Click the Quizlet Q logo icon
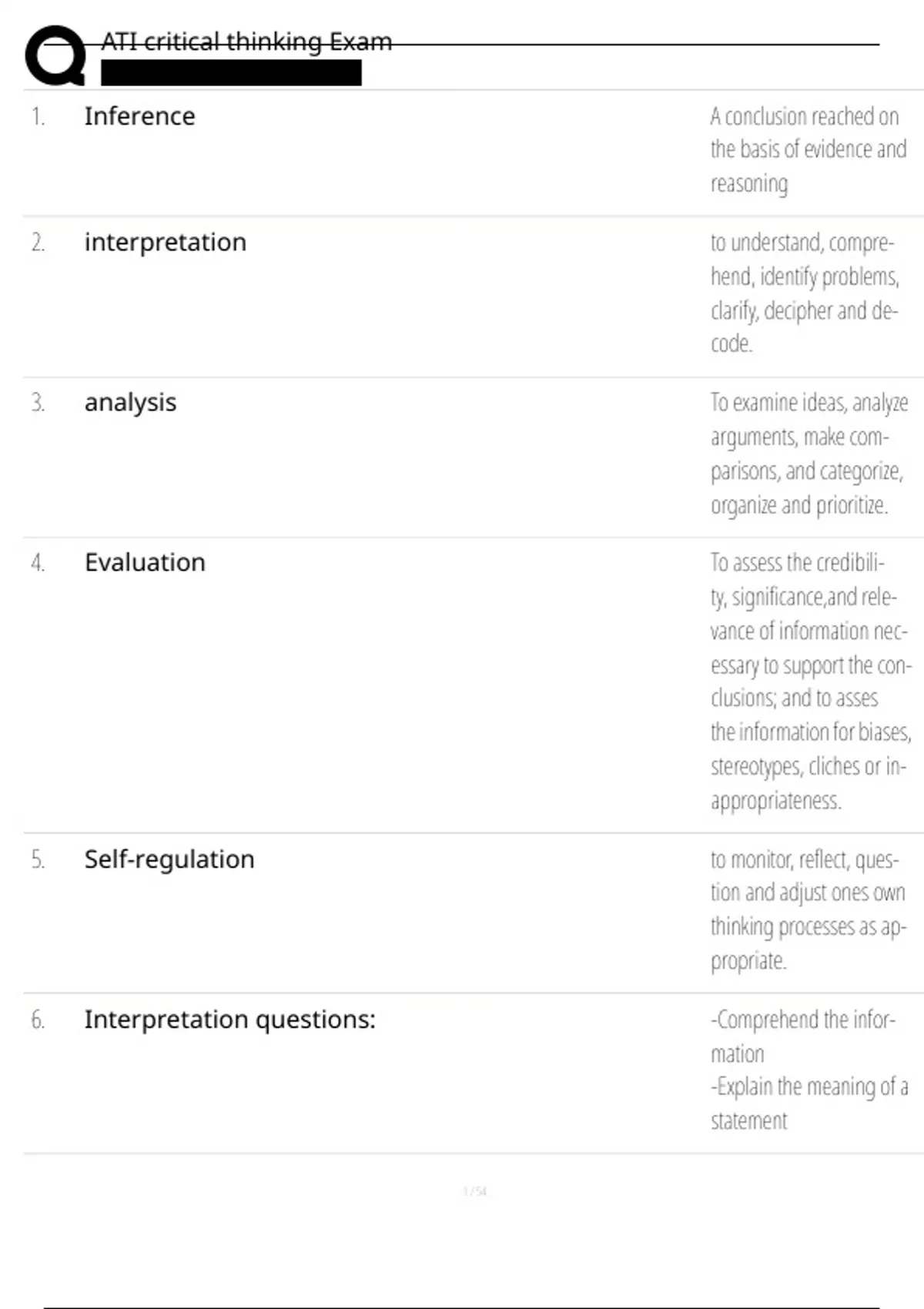 click(x=55, y=55)
